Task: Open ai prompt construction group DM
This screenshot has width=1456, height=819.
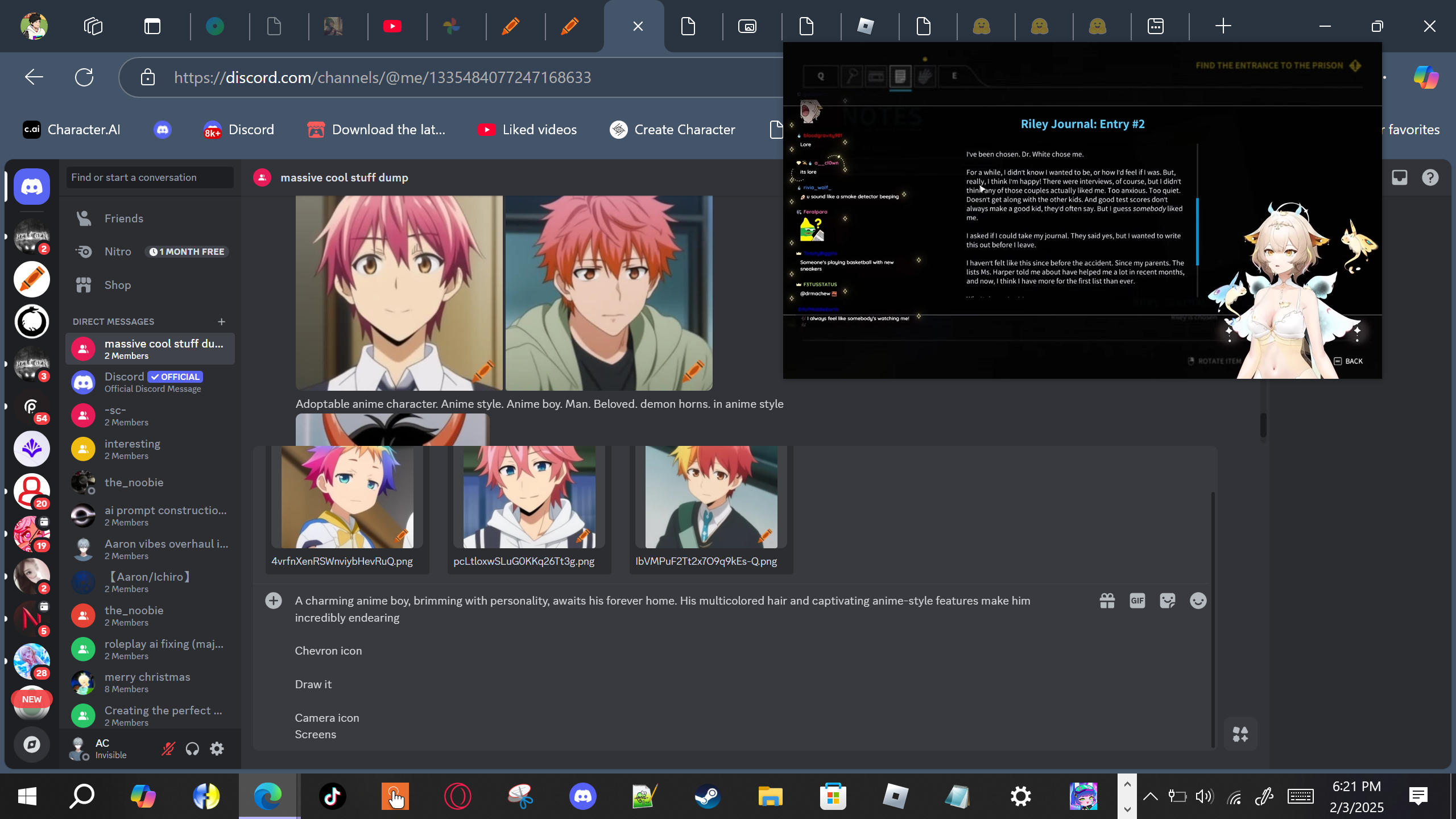Action: (x=150, y=515)
